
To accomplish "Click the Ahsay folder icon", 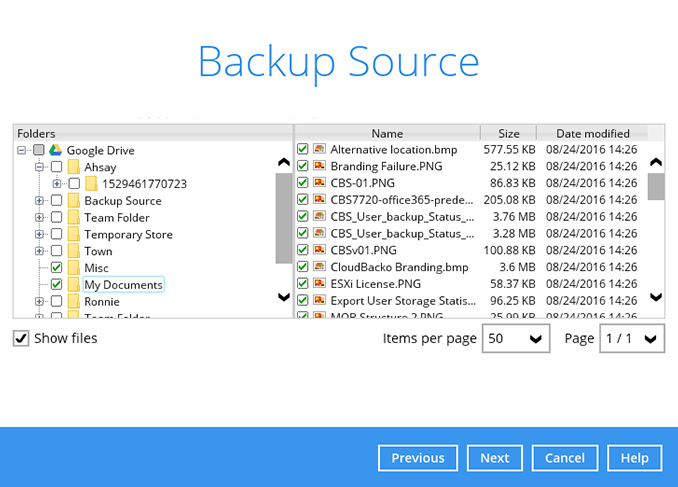I will pyautogui.click(x=74, y=167).
